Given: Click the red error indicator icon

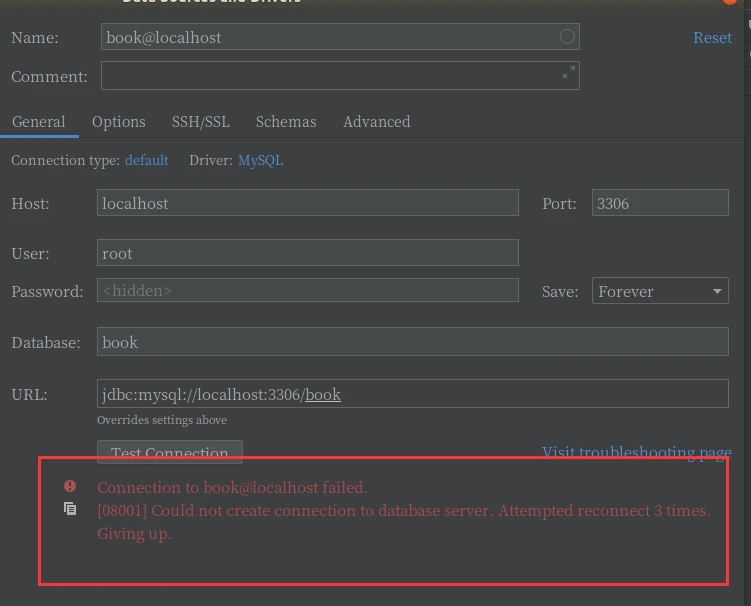Looking at the screenshot, I should 70,486.
